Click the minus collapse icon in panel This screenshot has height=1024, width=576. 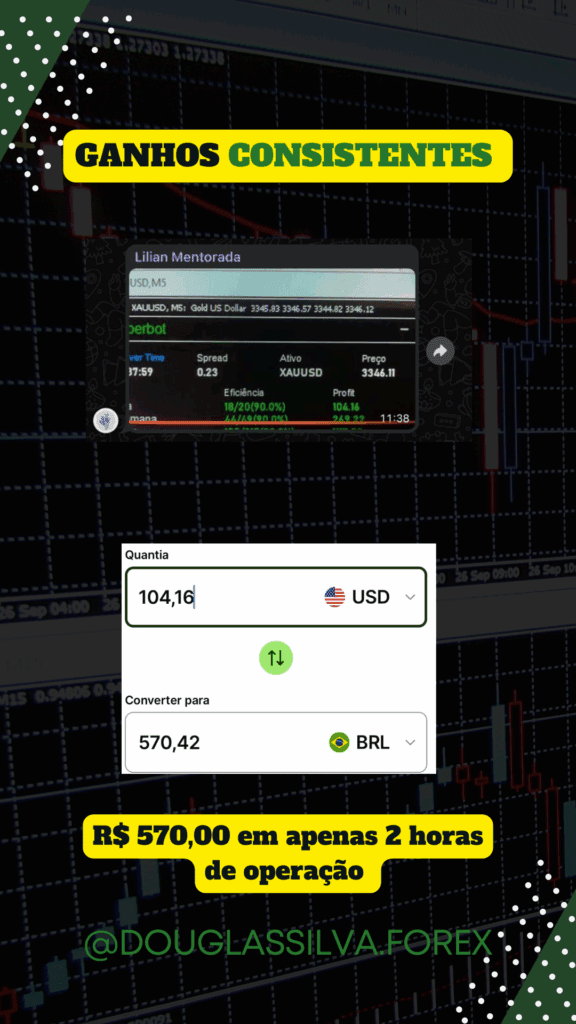tap(404, 330)
